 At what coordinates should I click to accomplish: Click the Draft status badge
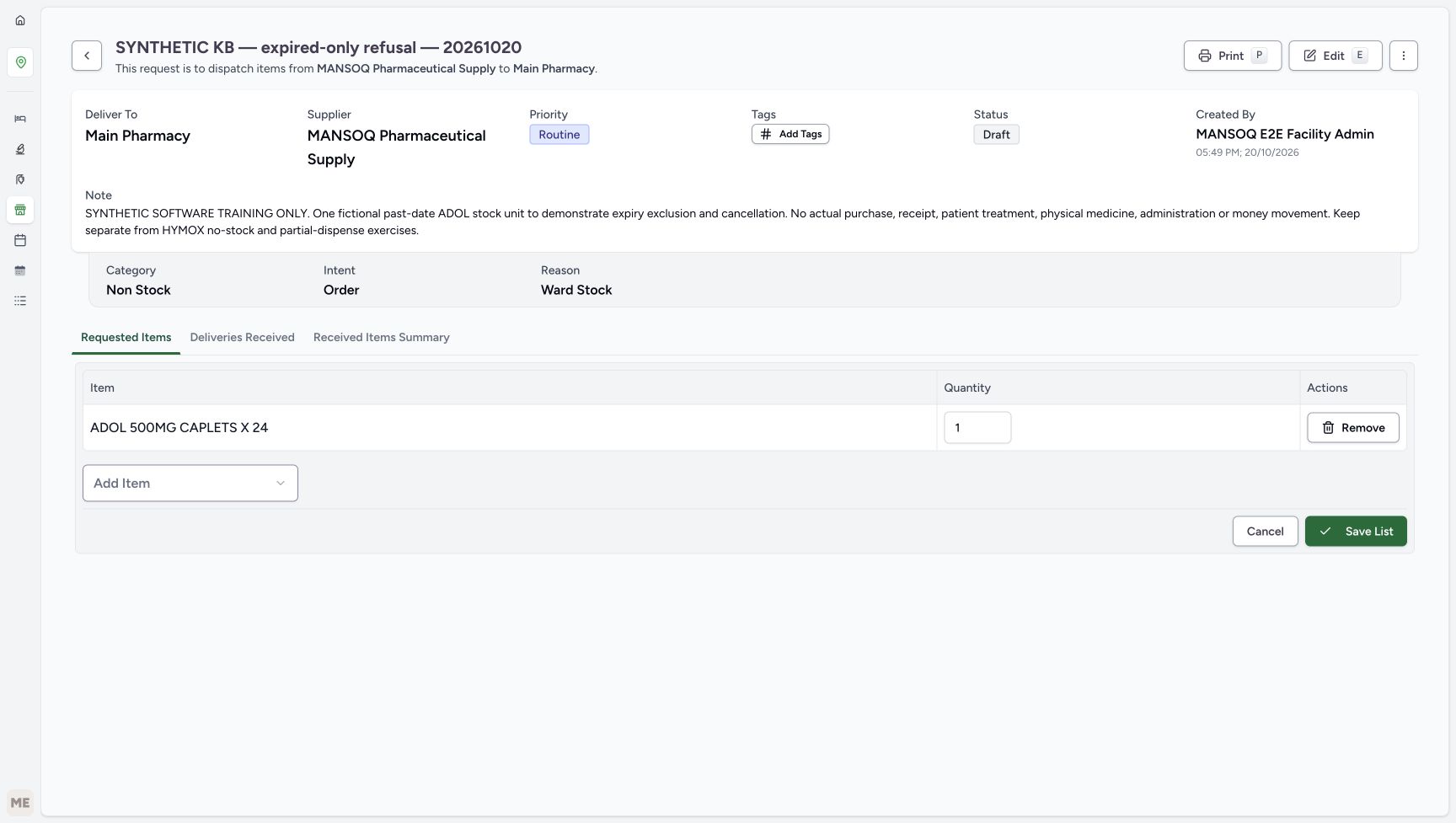996,135
